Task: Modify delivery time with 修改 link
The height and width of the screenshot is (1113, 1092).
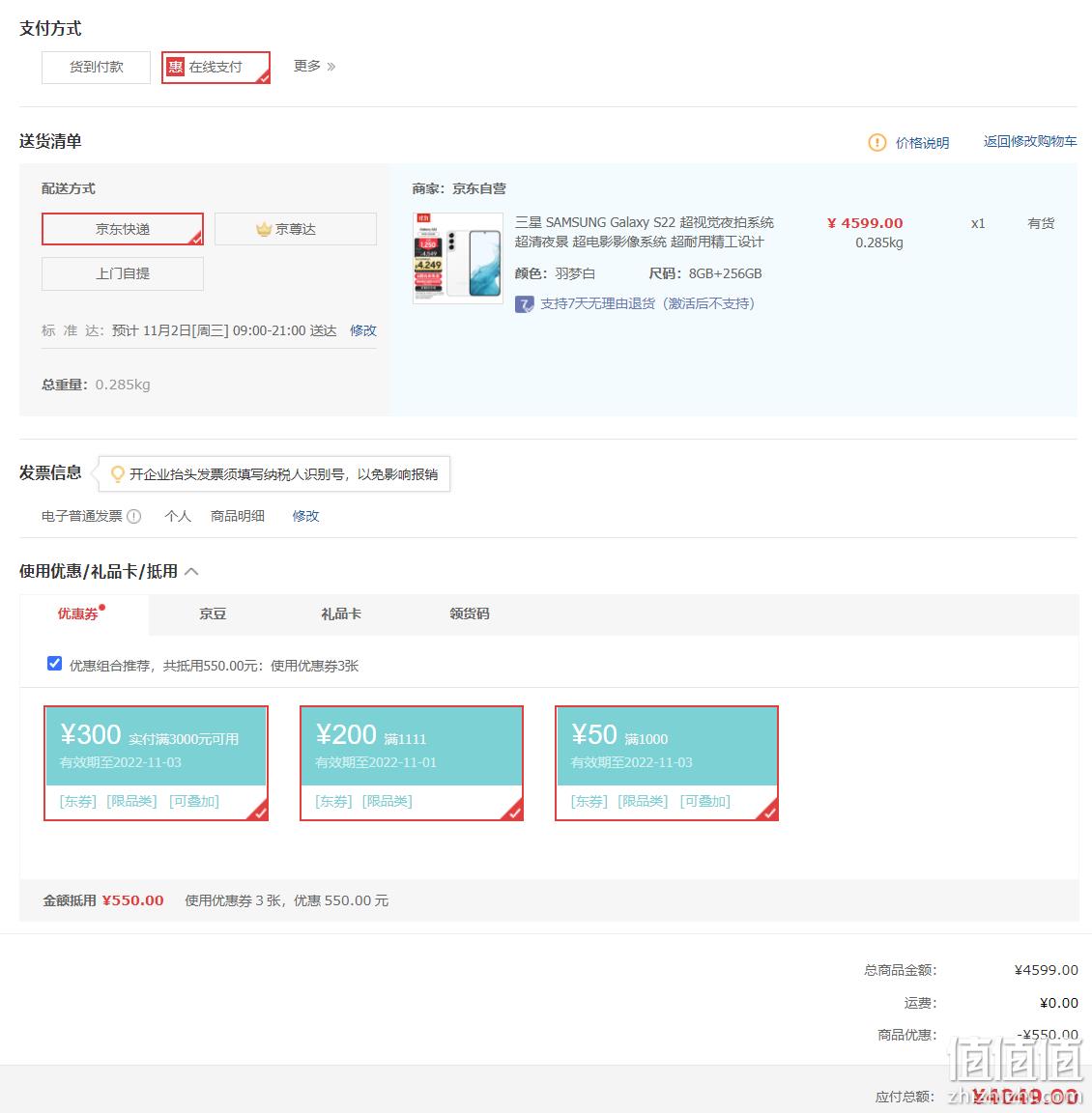Action: [362, 330]
